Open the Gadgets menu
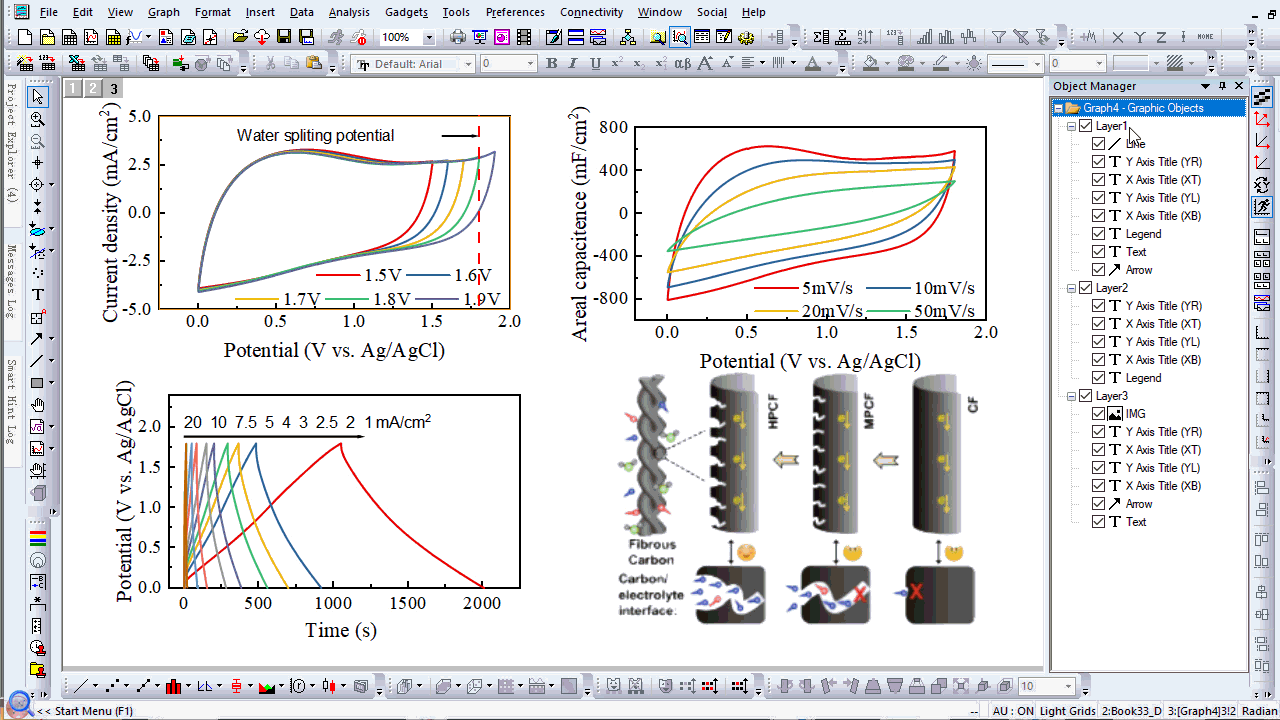1280x720 pixels. coord(407,12)
